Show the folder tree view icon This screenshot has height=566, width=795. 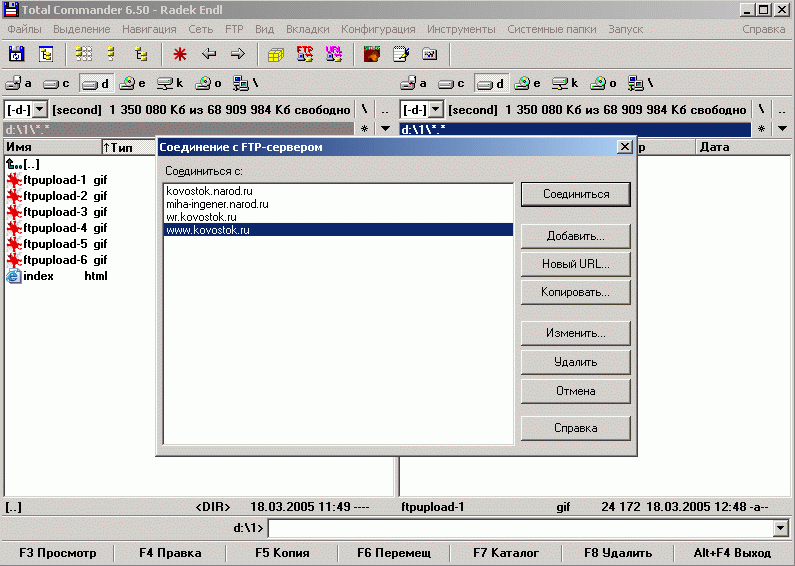coord(141,54)
